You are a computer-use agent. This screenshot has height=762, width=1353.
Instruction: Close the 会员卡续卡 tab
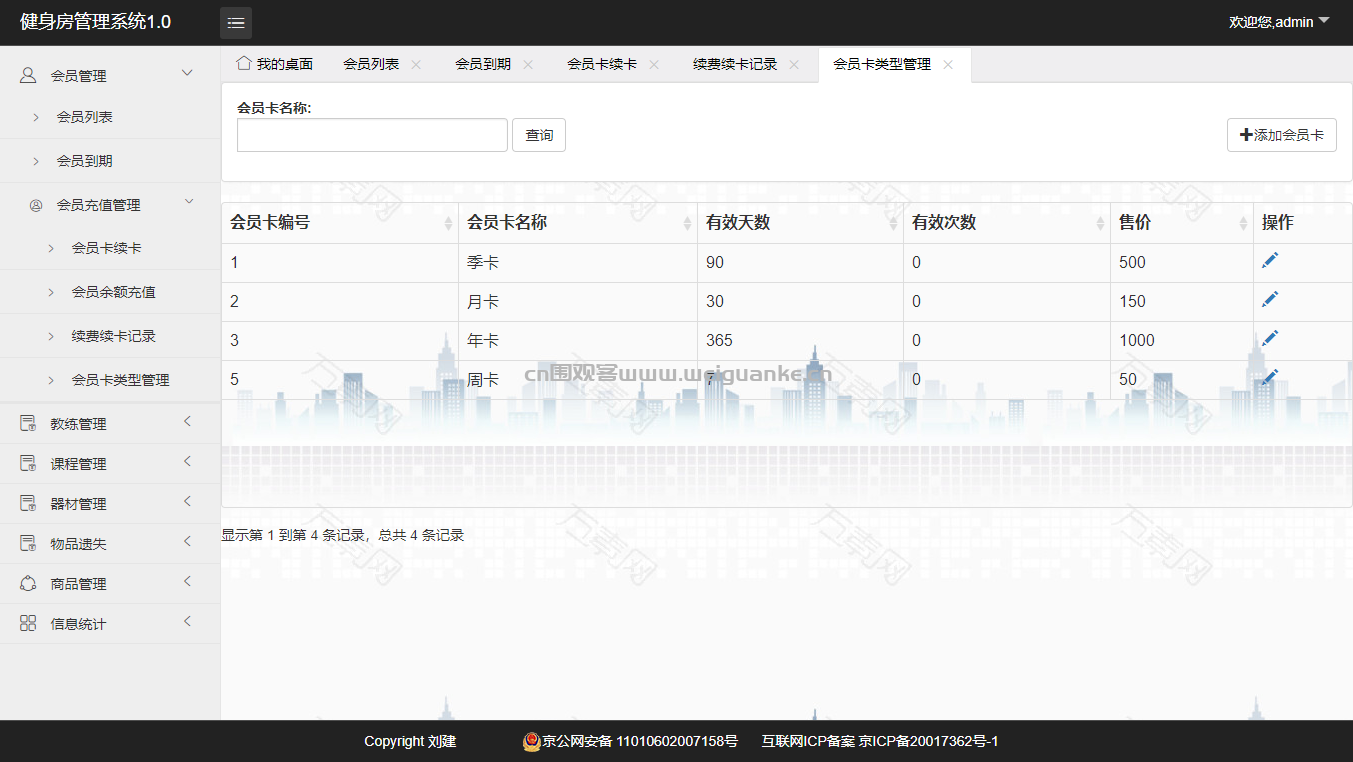(654, 64)
